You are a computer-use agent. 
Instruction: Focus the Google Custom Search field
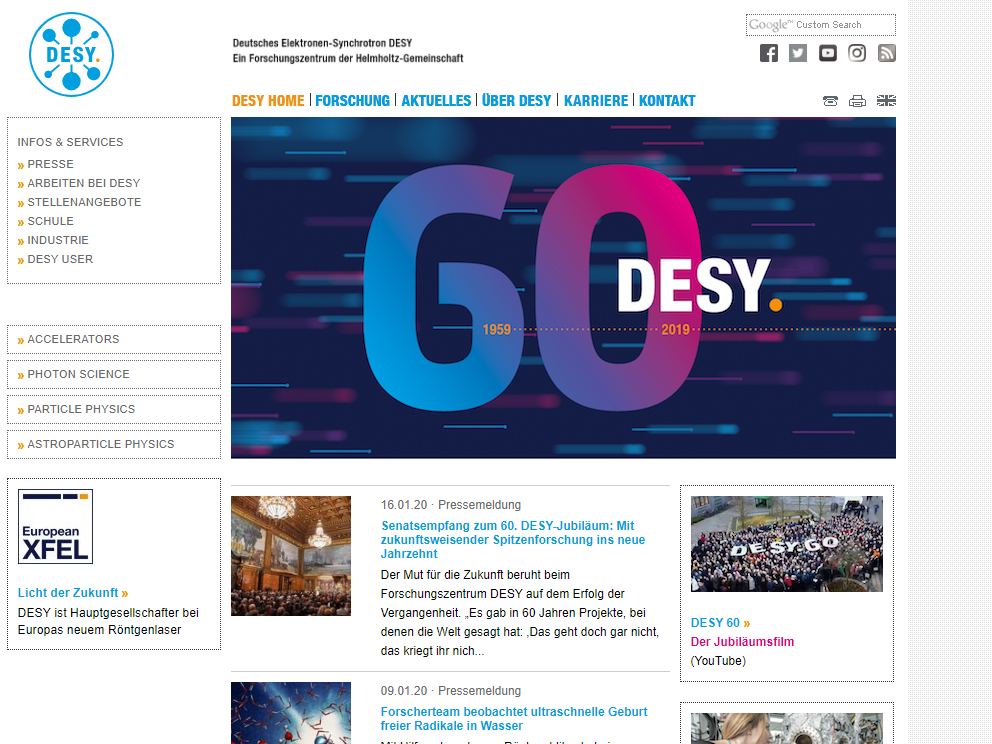coord(821,25)
